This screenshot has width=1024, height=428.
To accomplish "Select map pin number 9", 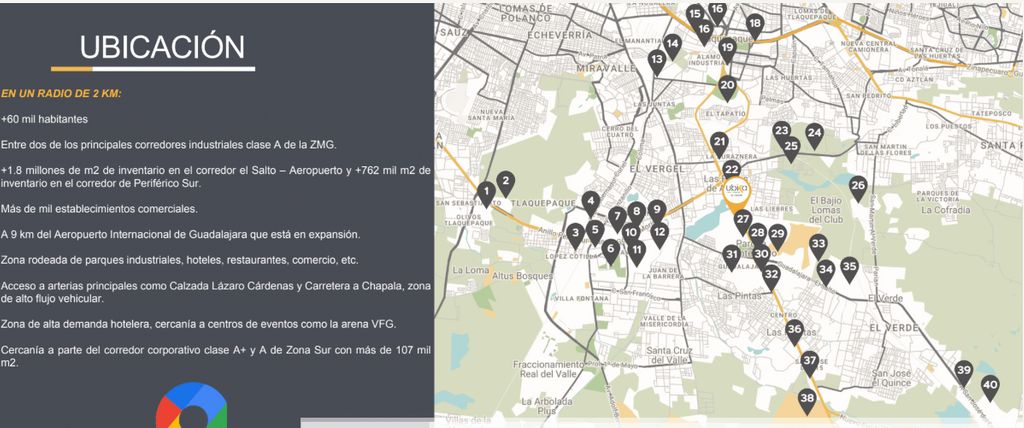I will tap(656, 211).
